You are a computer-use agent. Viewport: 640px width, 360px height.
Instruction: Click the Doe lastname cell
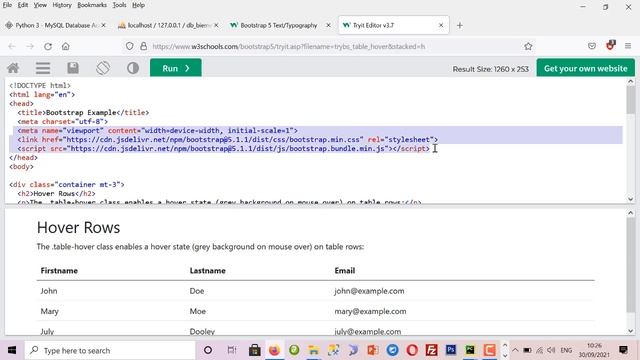pos(197,291)
